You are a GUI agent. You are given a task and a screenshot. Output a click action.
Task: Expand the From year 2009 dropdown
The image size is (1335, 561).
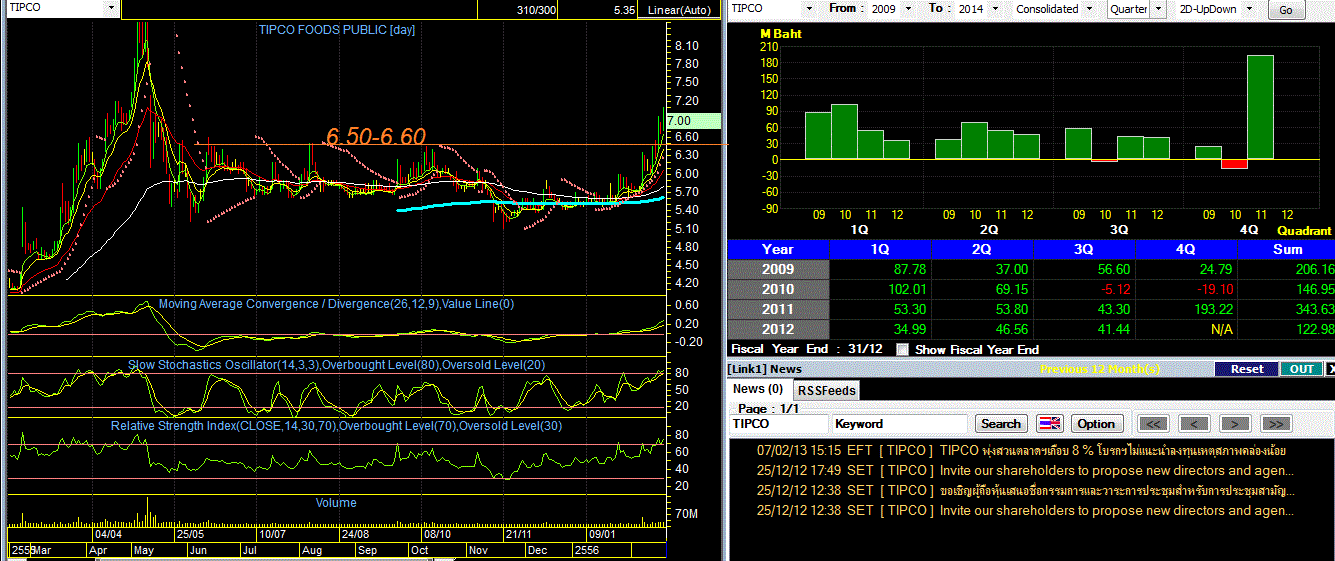click(908, 8)
